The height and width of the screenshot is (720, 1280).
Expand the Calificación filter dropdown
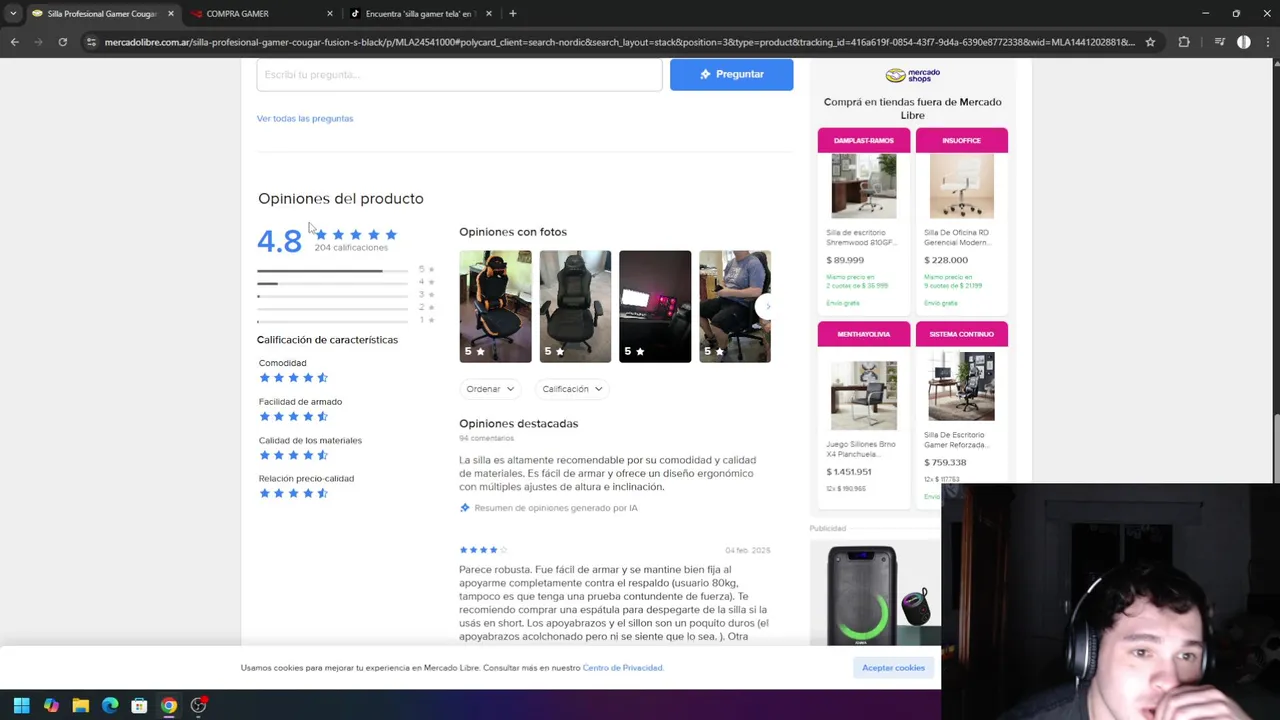pos(573,389)
